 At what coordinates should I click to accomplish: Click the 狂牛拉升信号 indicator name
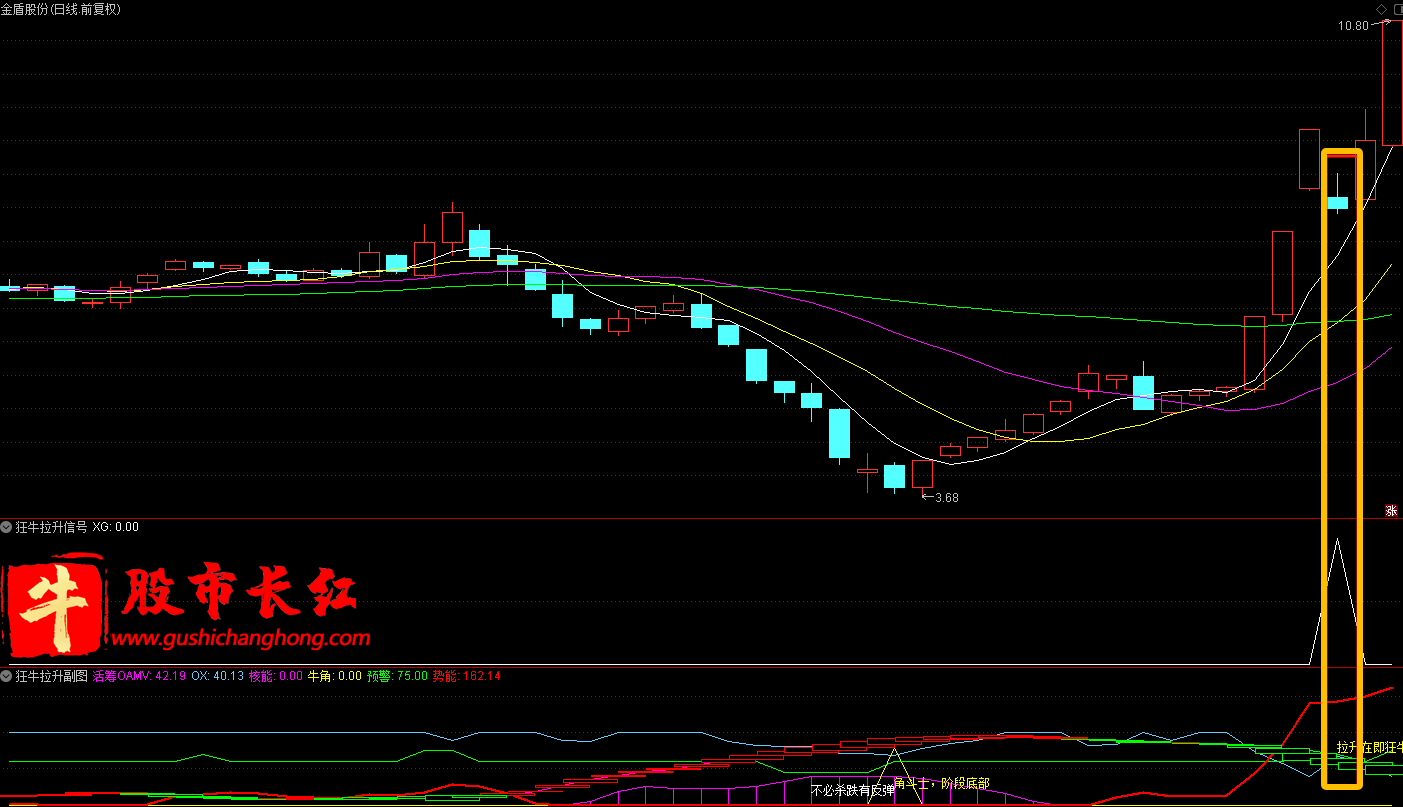[51, 527]
